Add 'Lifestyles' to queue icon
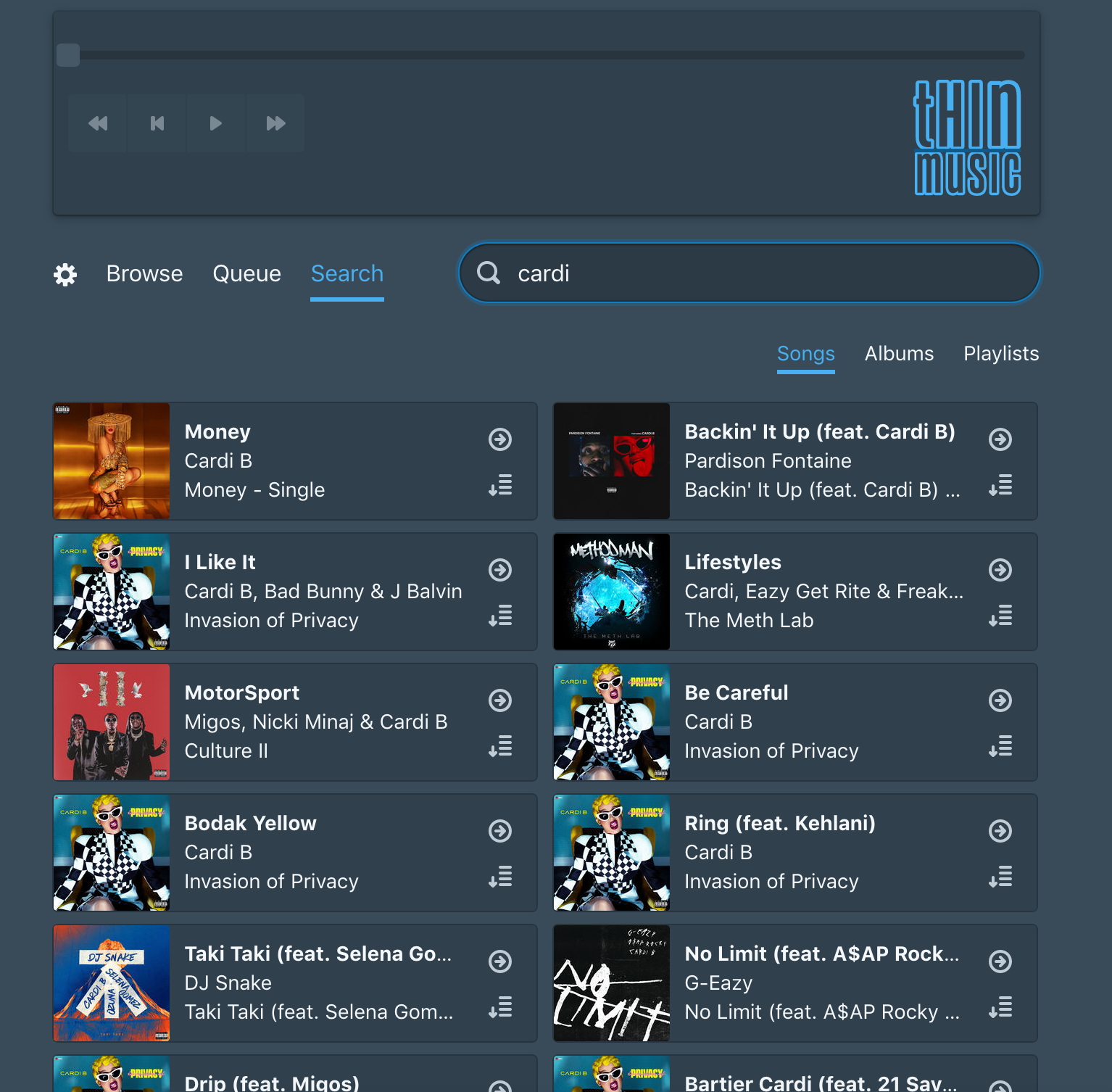The height and width of the screenshot is (1092, 1112). point(1000,616)
